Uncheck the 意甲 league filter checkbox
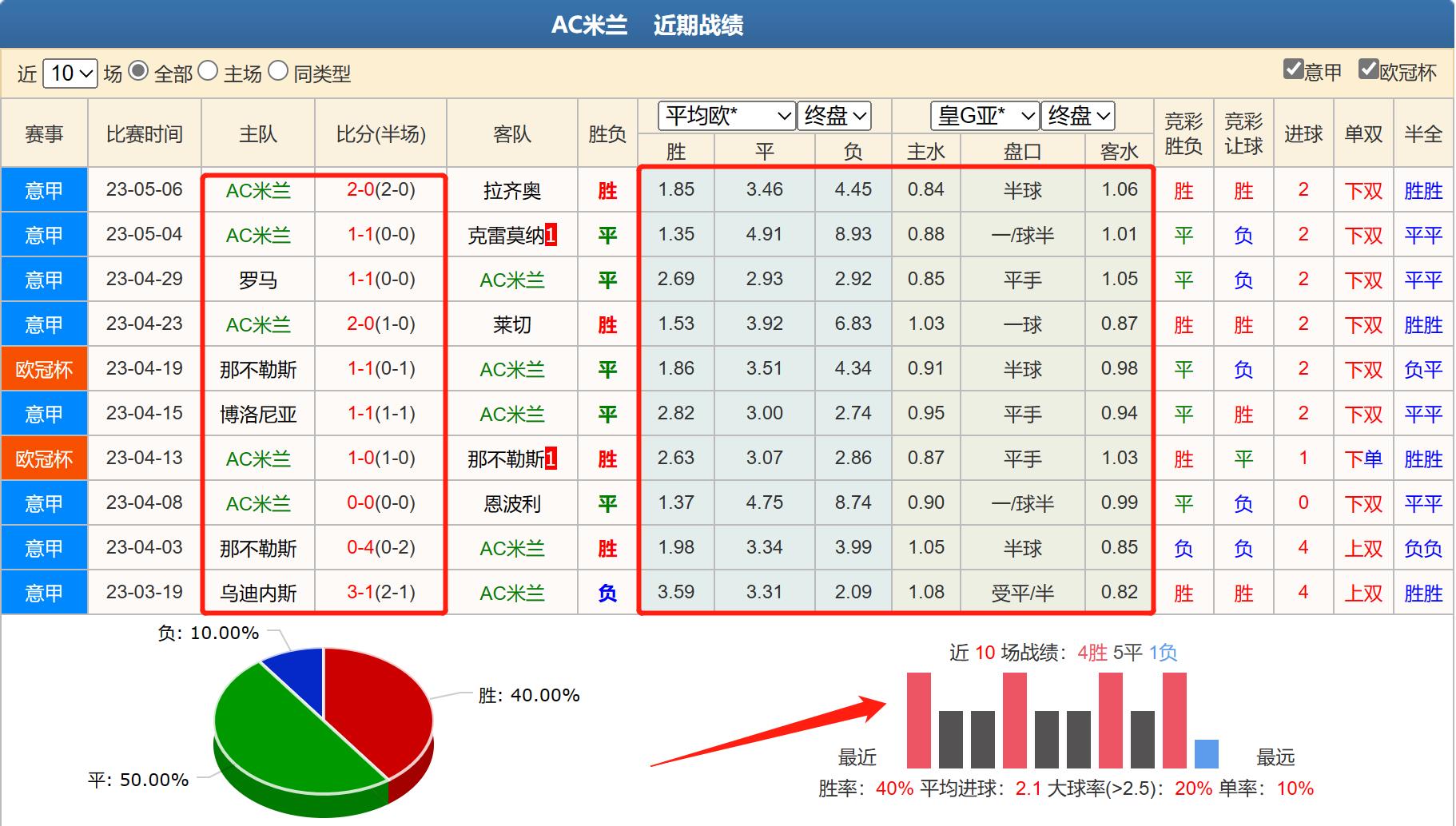The width and height of the screenshot is (1456, 826). point(1294,69)
